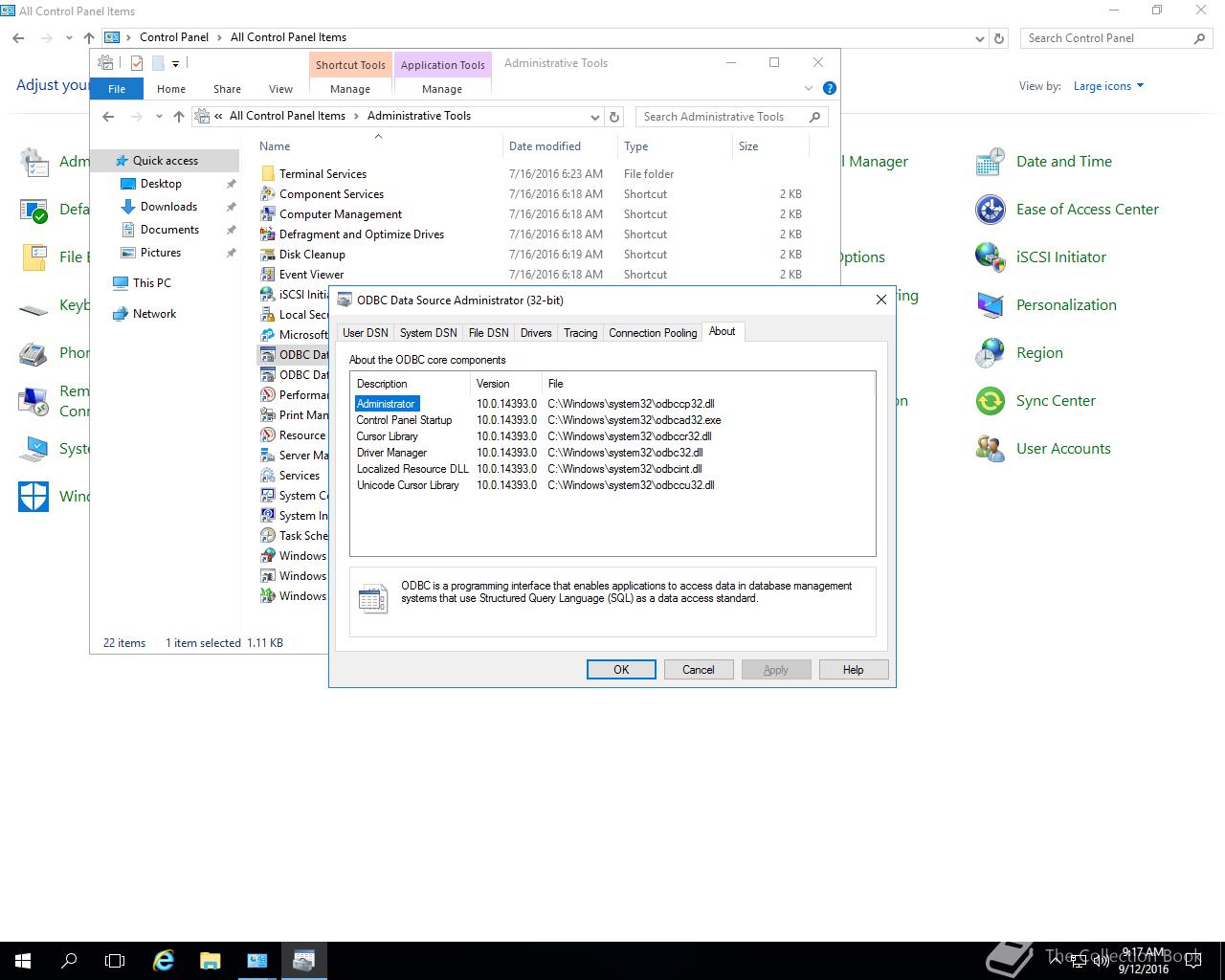Select the Services shortcut icon
Screen dimensions: 1225x980
(x=268, y=476)
